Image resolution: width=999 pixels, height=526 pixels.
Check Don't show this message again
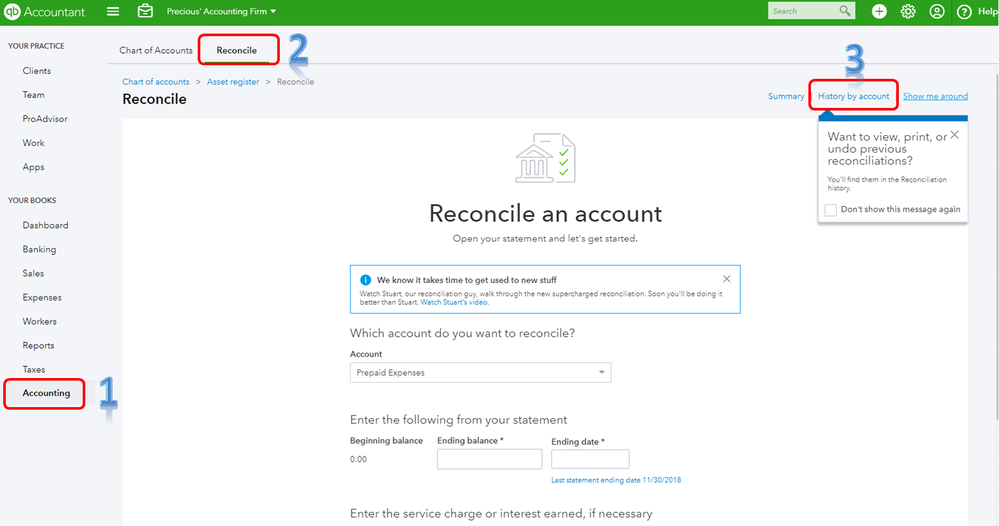(830, 210)
